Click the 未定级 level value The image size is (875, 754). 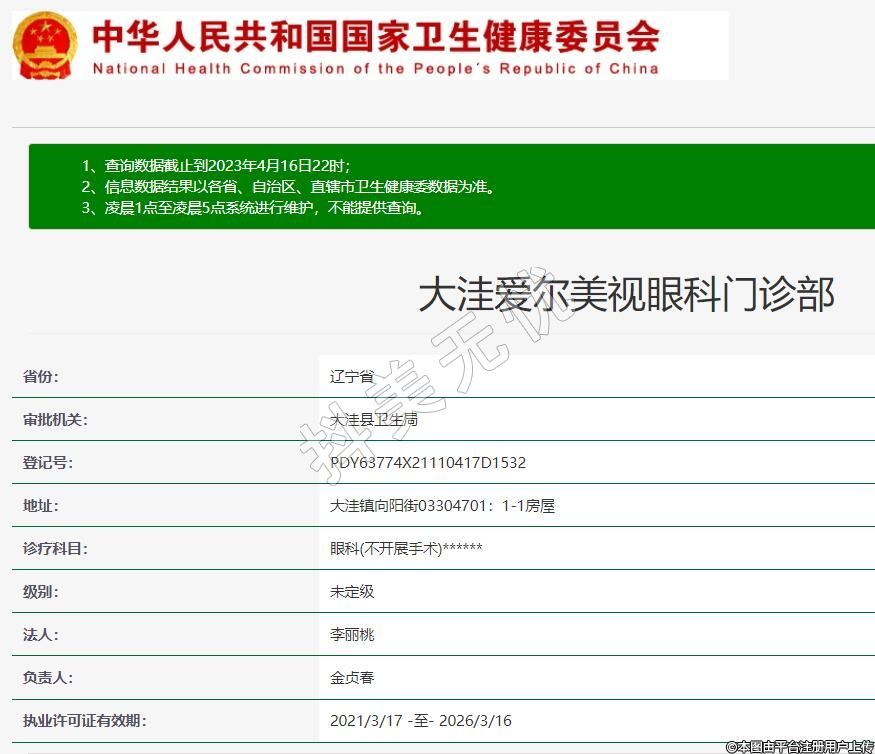tap(352, 592)
